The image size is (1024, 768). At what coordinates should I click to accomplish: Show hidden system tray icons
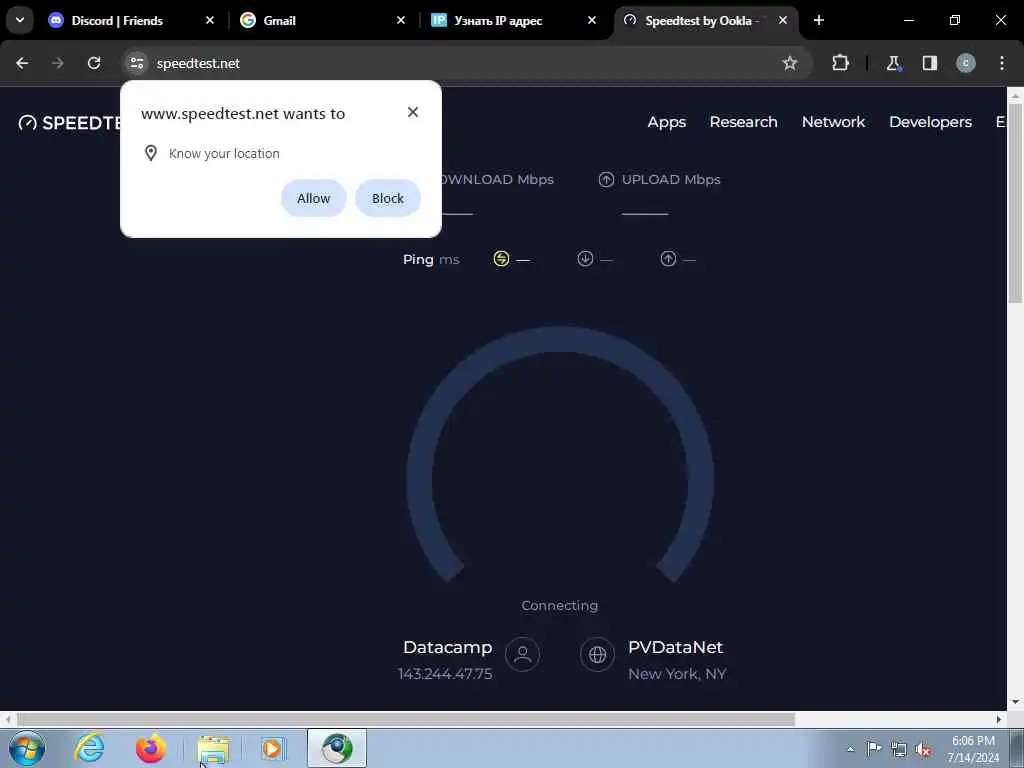(x=850, y=749)
